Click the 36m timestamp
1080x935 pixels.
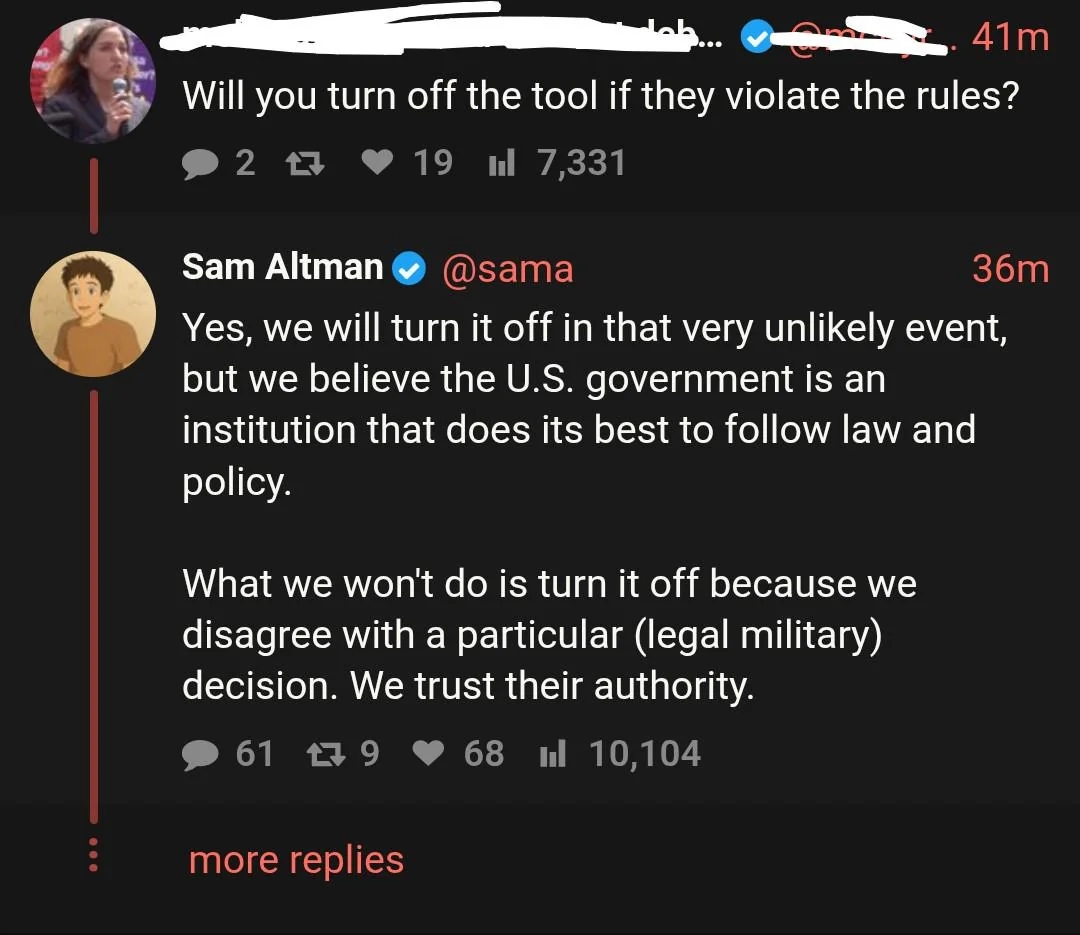(1010, 268)
